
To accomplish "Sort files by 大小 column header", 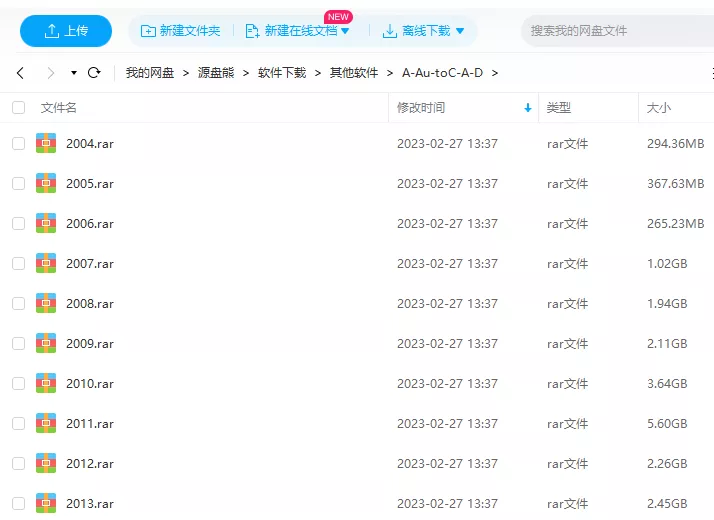I will pos(659,108).
